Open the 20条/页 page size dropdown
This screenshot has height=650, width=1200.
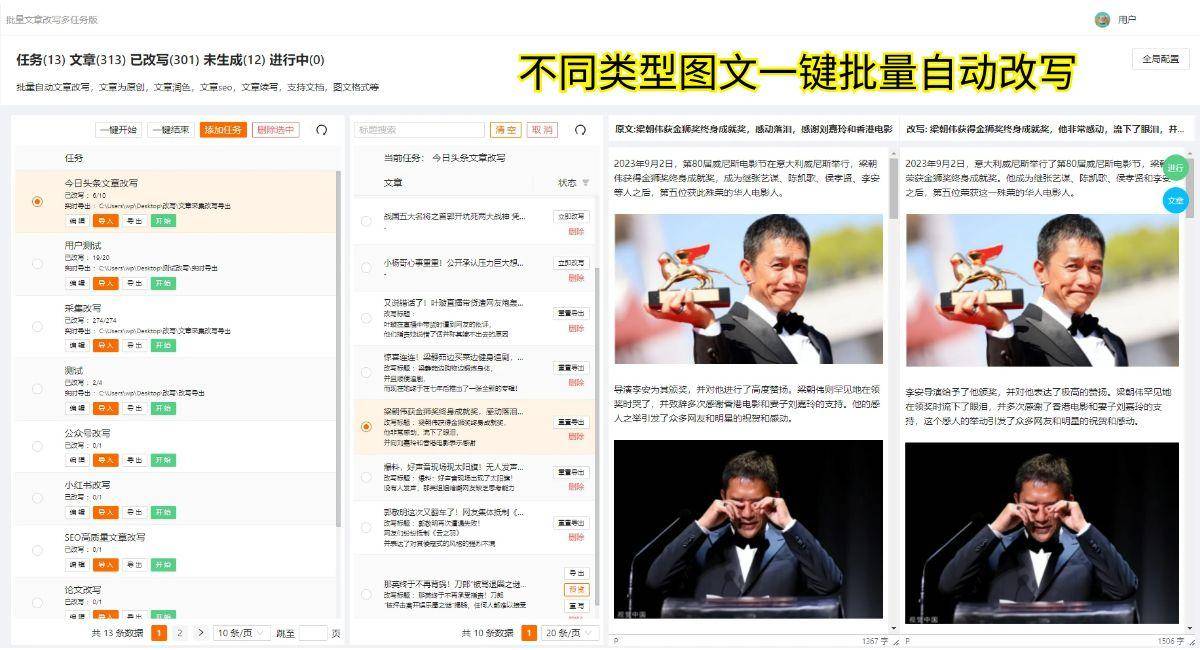[x=567, y=633]
